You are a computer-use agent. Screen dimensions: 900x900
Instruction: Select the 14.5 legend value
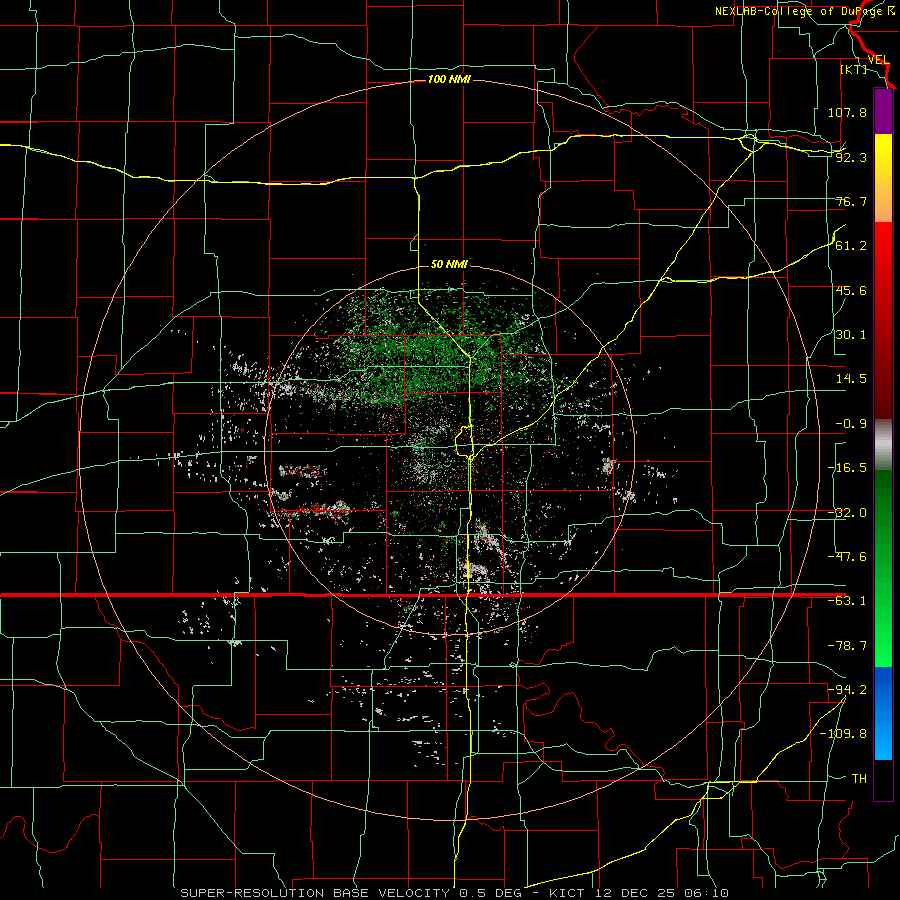[851, 379]
